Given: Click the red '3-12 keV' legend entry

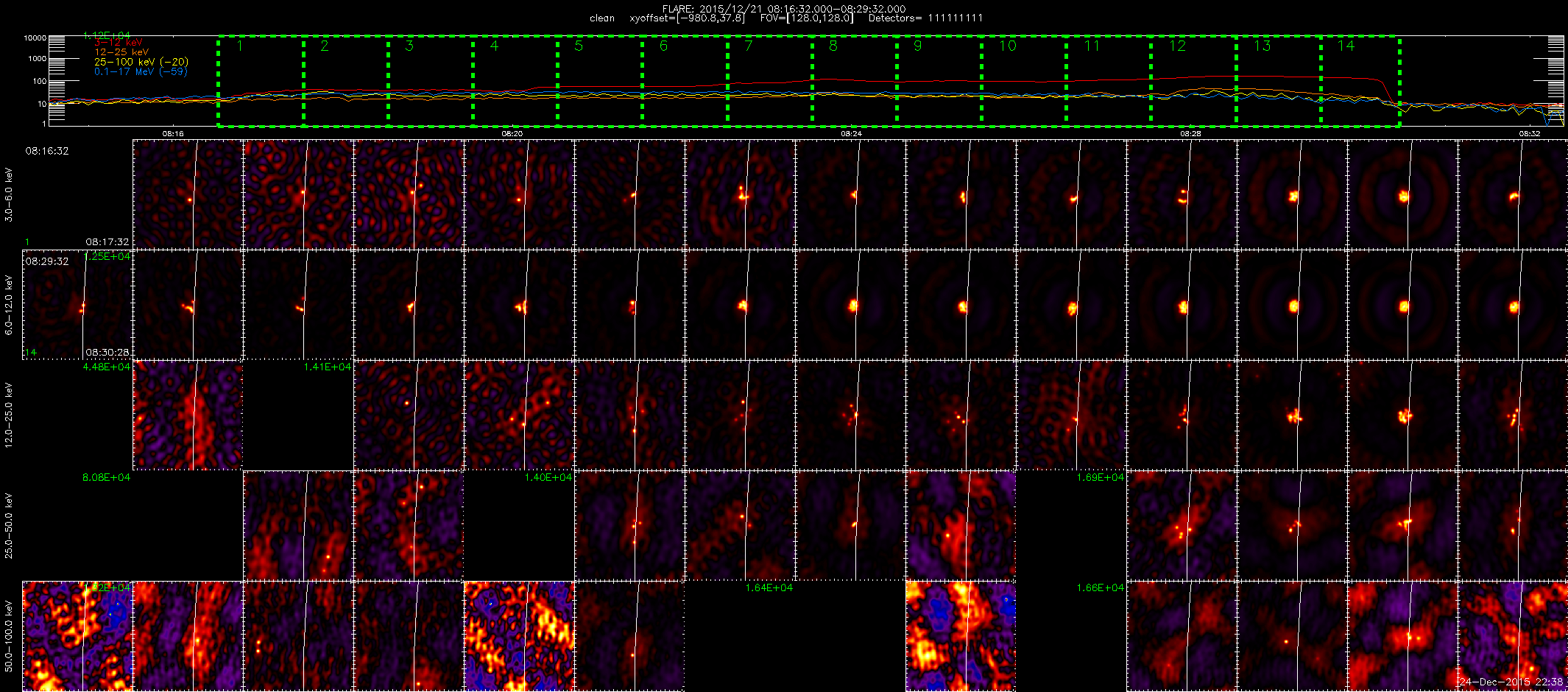Looking at the screenshot, I should coord(119,43).
